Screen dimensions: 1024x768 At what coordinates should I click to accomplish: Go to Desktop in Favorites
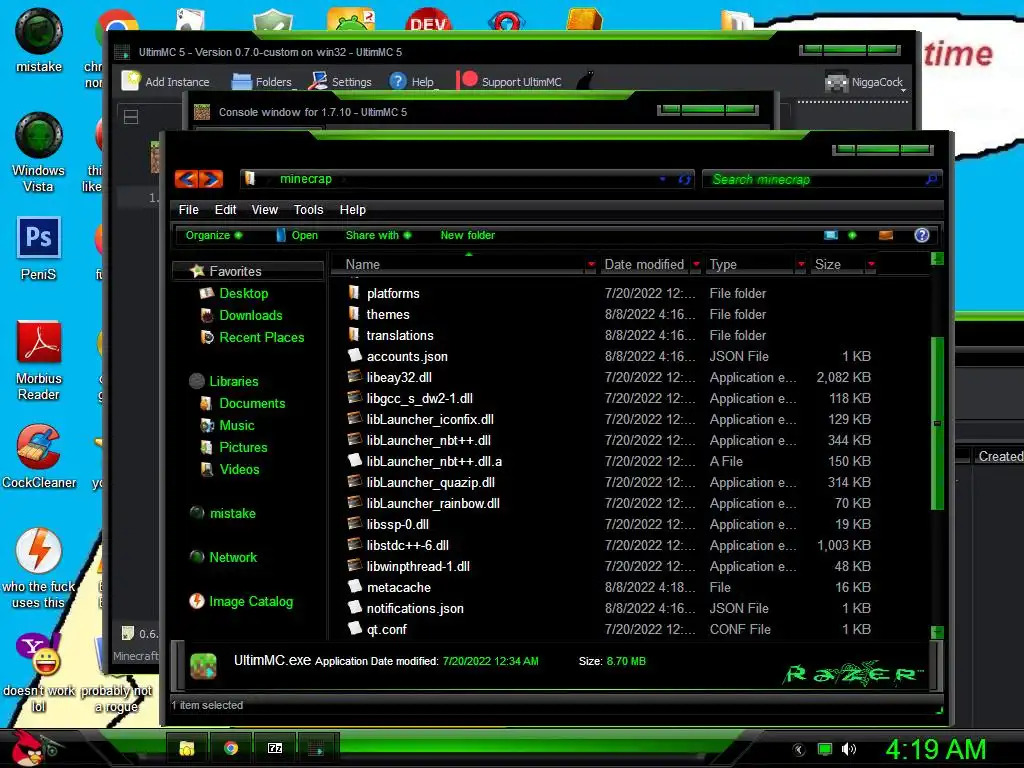point(244,293)
